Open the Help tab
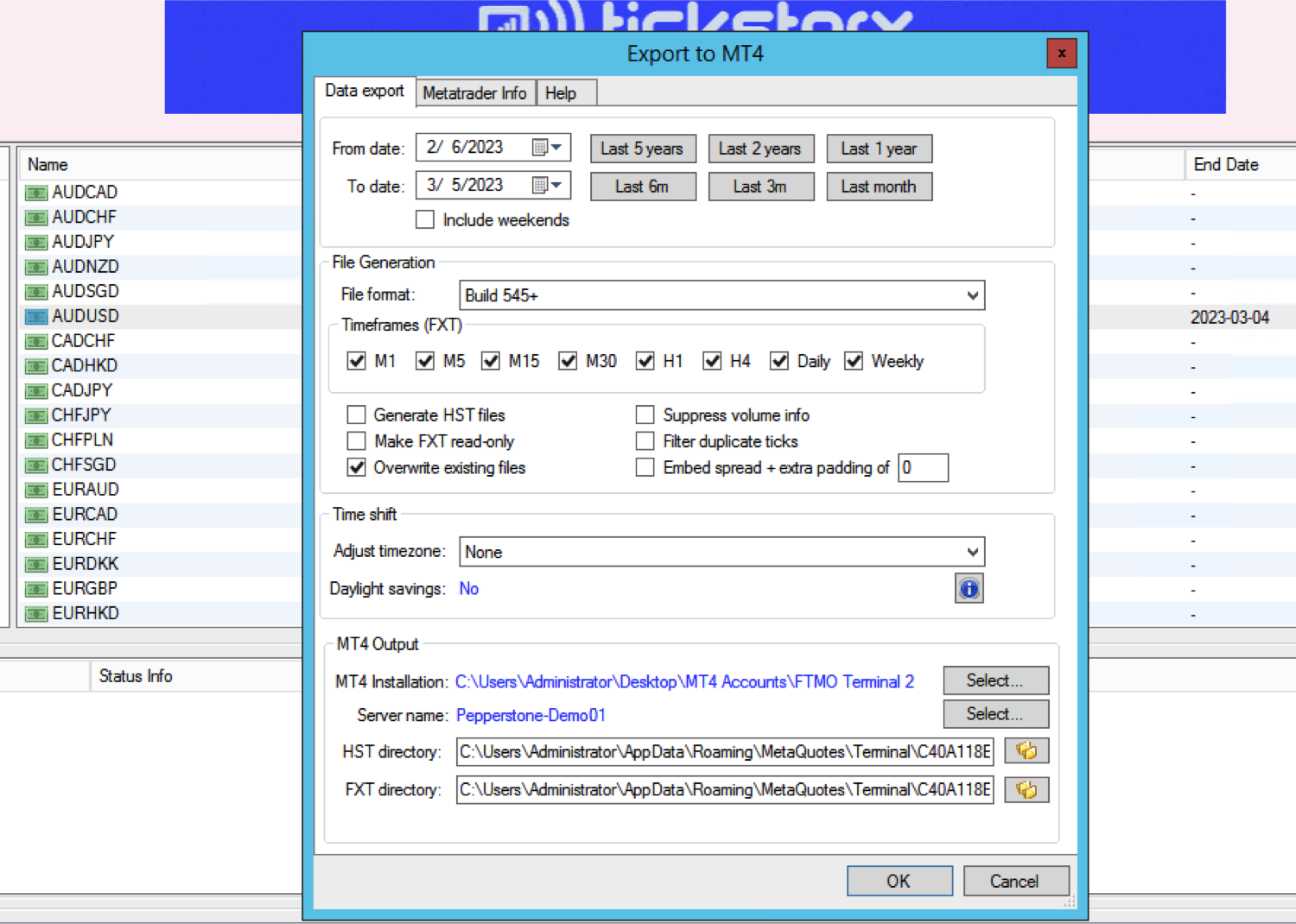 pyautogui.click(x=567, y=93)
